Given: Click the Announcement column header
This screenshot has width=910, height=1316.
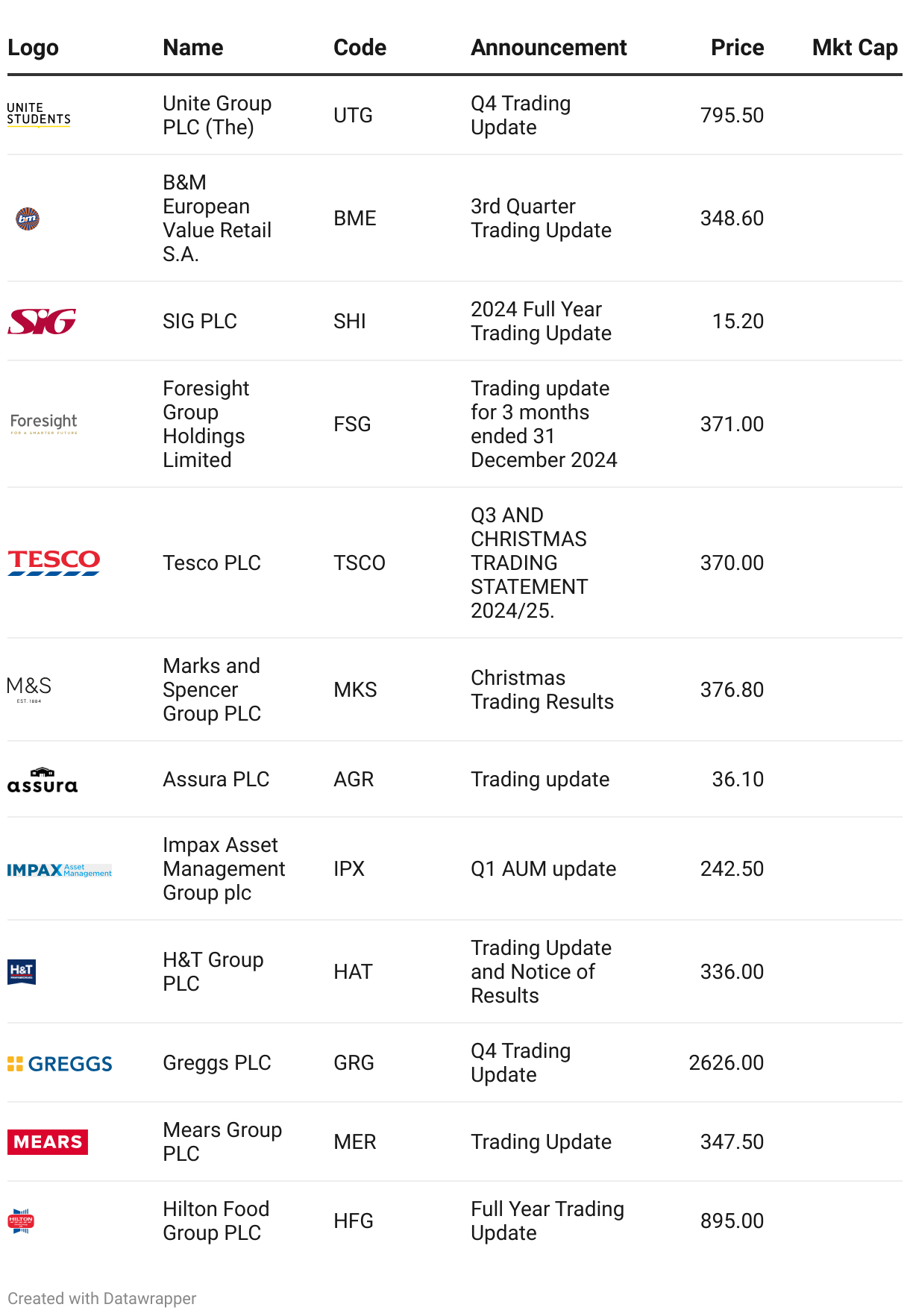Looking at the screenshot, I should 549,48.
